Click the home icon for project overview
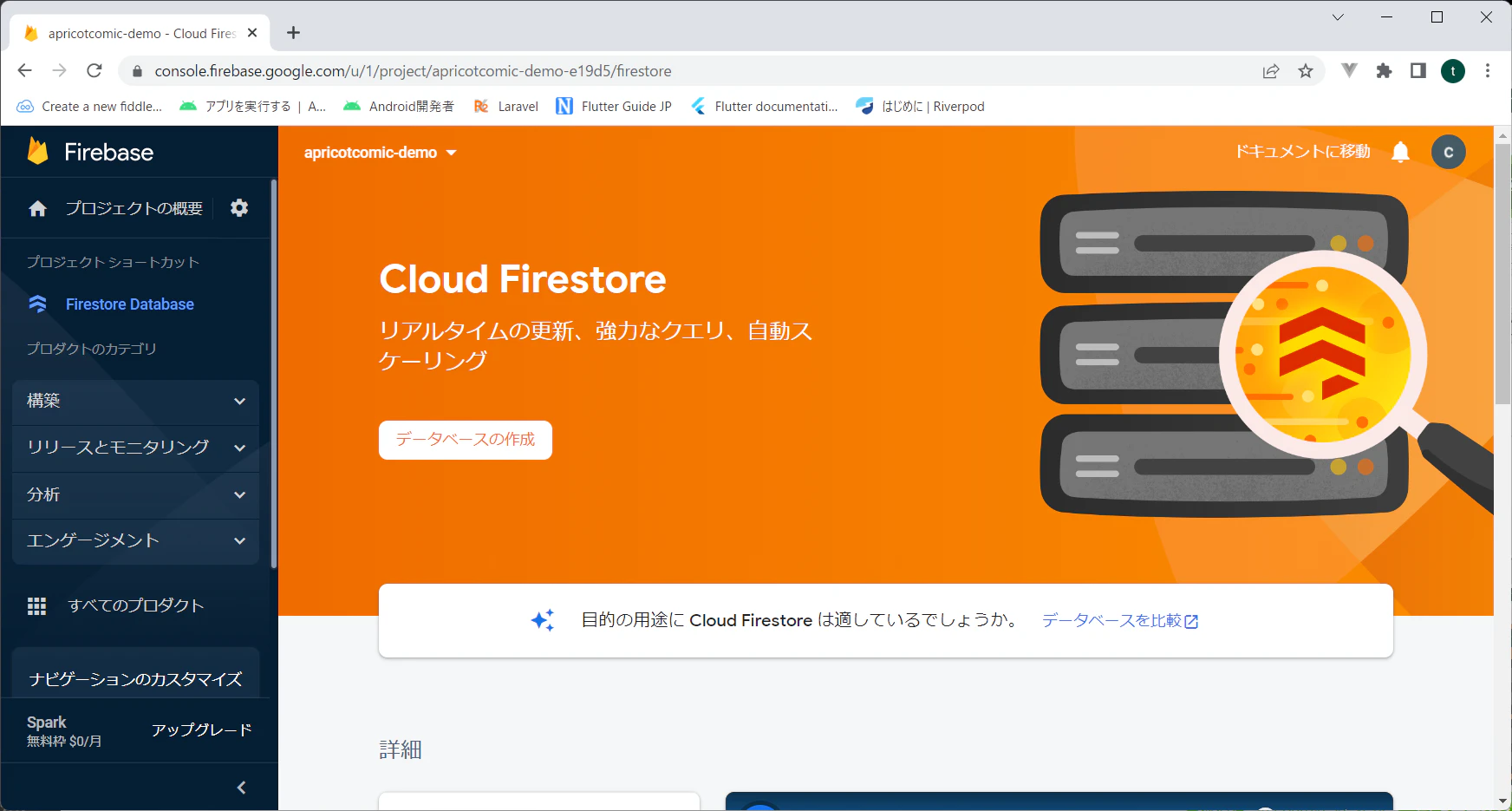This screenshot has width=1512, height=811. [x=37, y=208]
